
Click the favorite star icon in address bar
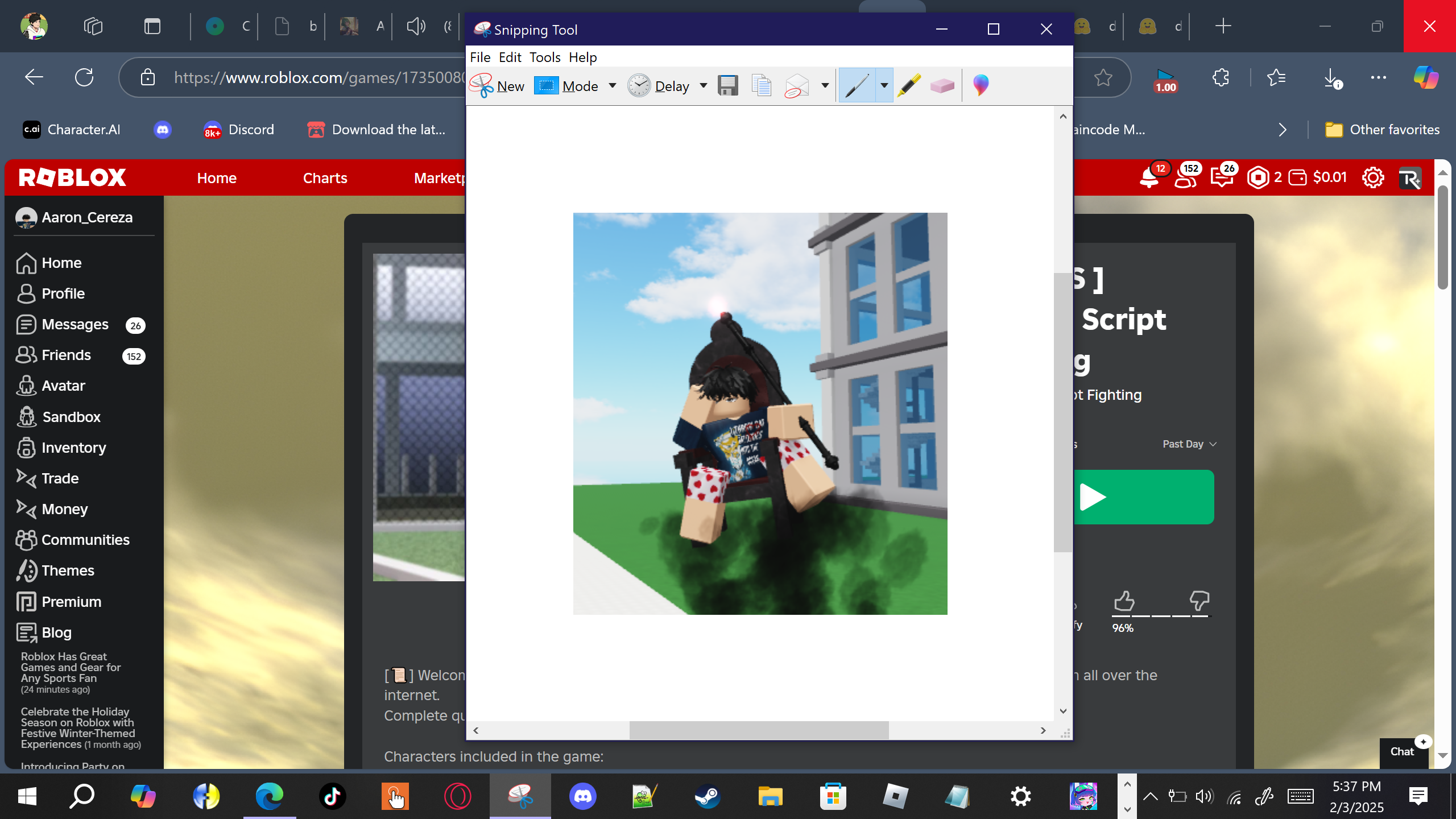click(x=1103, y=77)
